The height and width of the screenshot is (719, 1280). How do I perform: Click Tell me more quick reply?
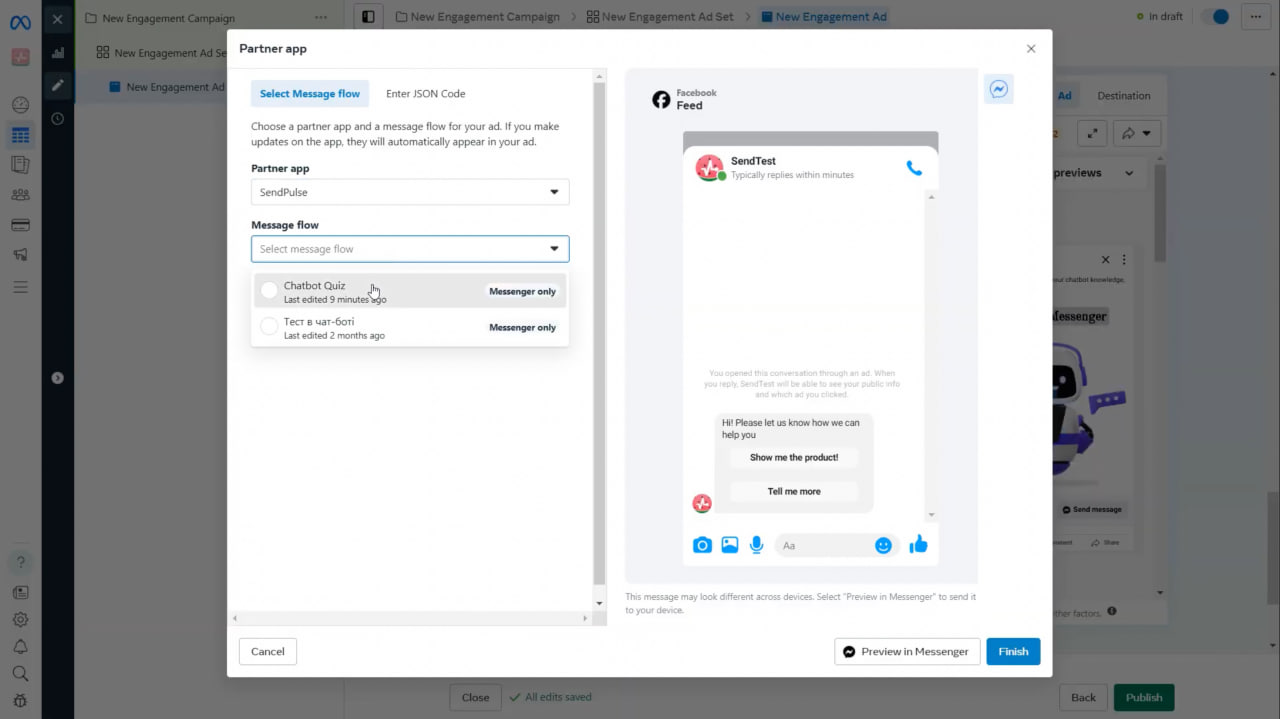794,491
